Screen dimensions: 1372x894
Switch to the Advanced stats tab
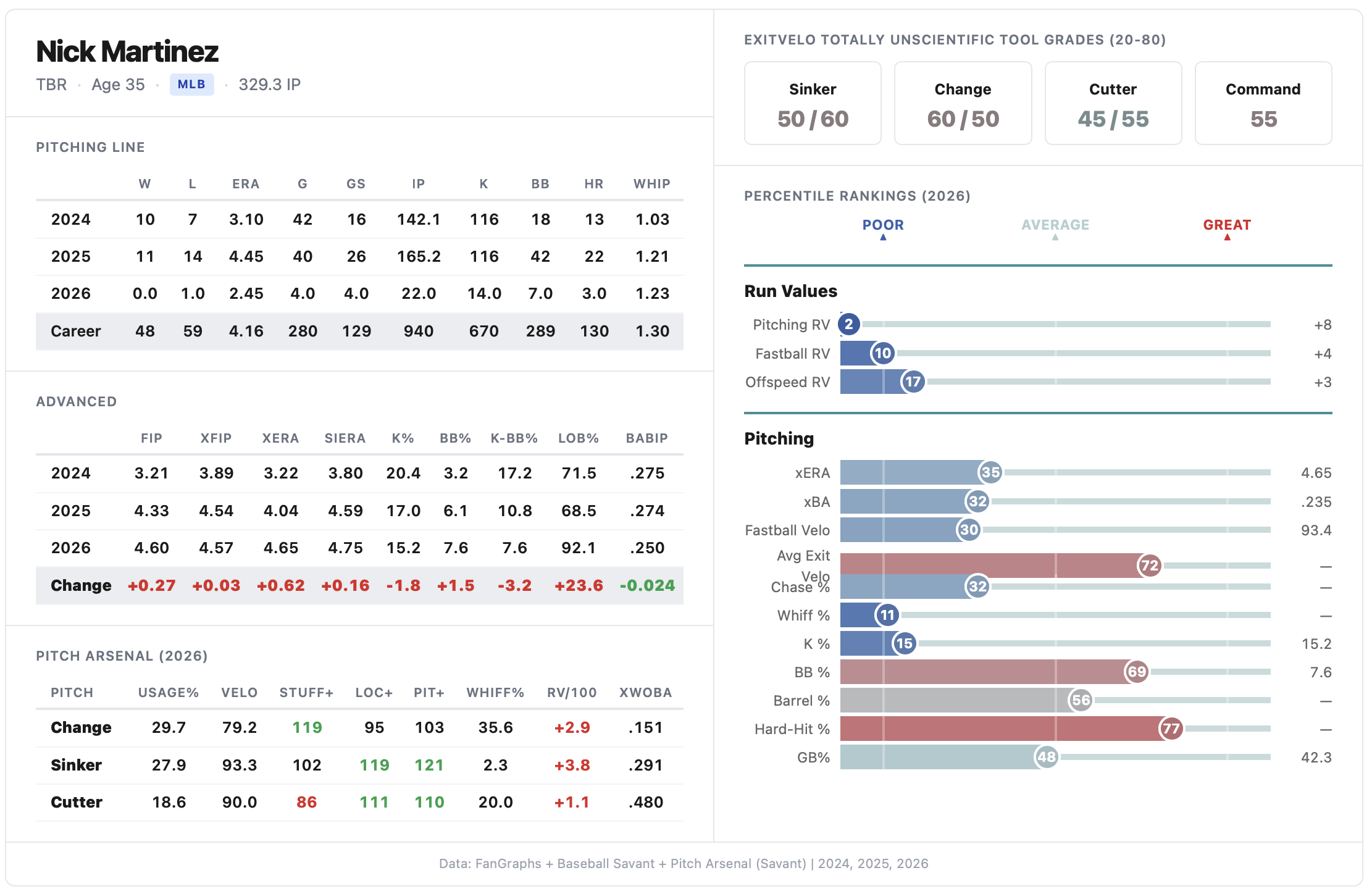[76, 401]
